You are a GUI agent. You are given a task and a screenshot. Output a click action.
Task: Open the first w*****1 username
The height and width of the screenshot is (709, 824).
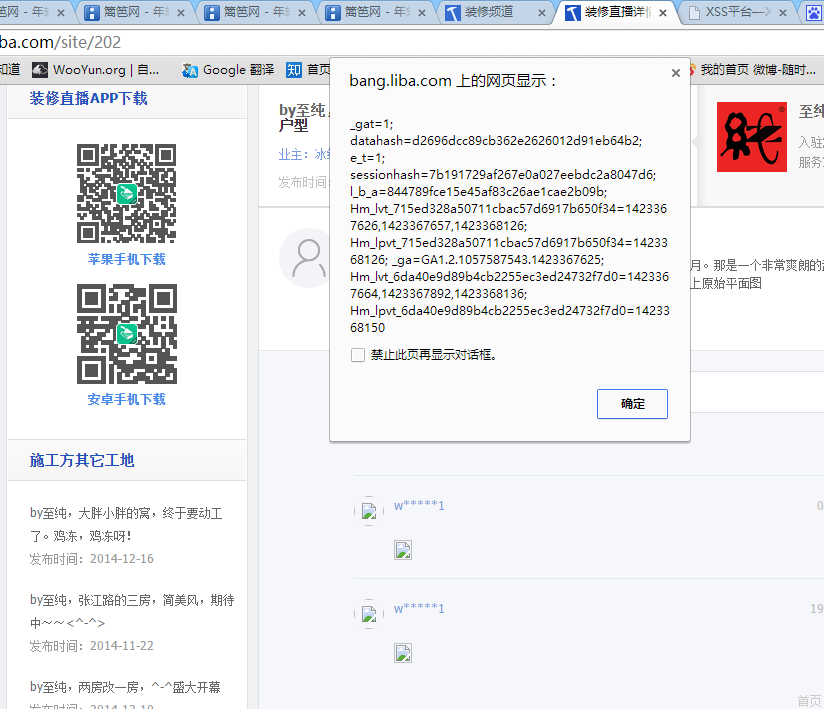pyautogui.click(x=419, y=506)
